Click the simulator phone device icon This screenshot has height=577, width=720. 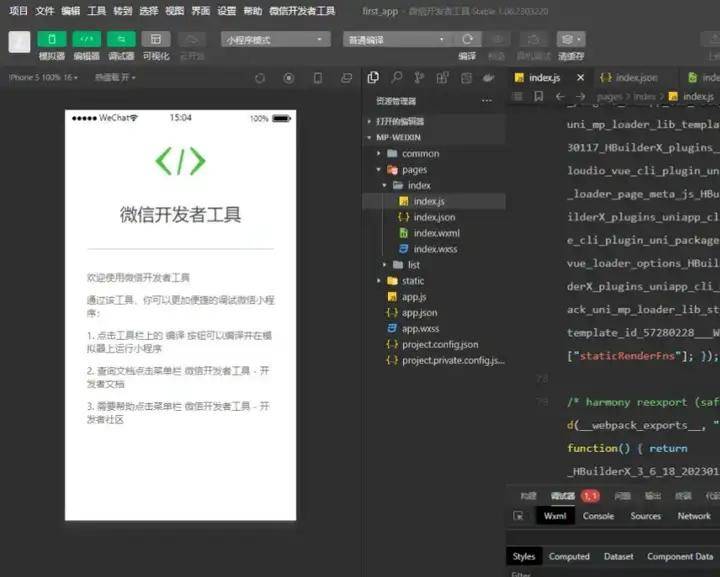pos(318,78)
